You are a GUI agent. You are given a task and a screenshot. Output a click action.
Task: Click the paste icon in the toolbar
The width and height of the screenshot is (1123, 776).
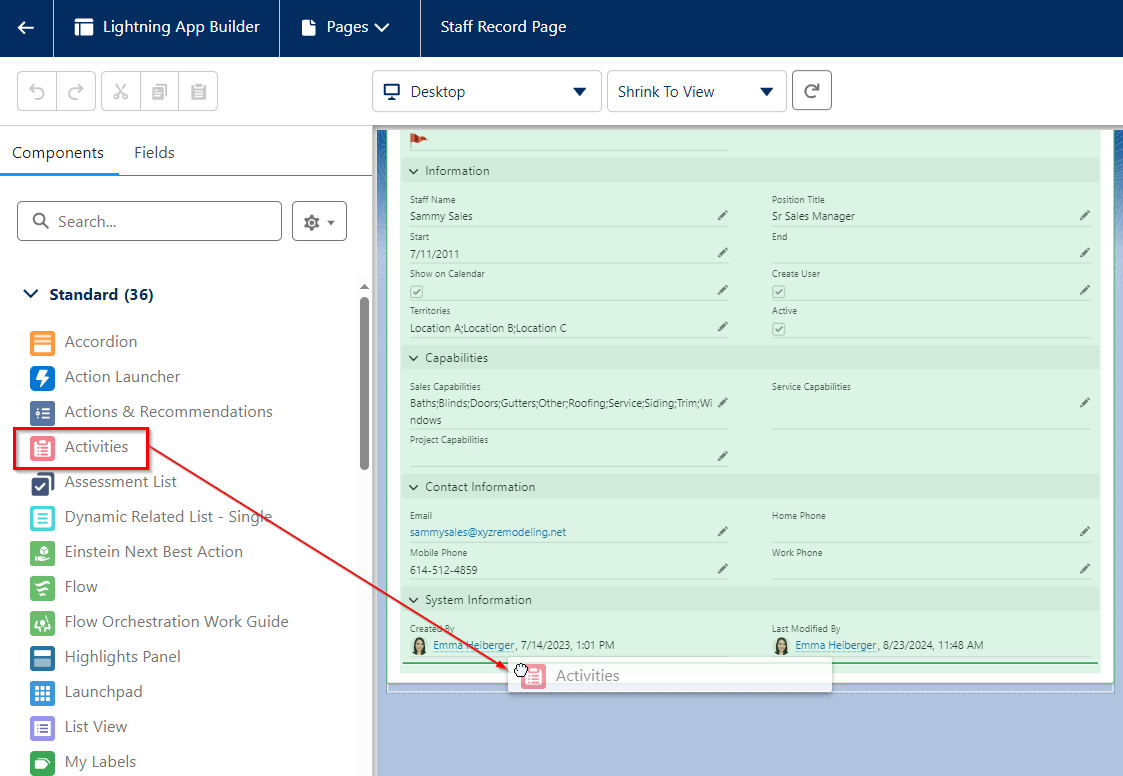coord(197,90)
